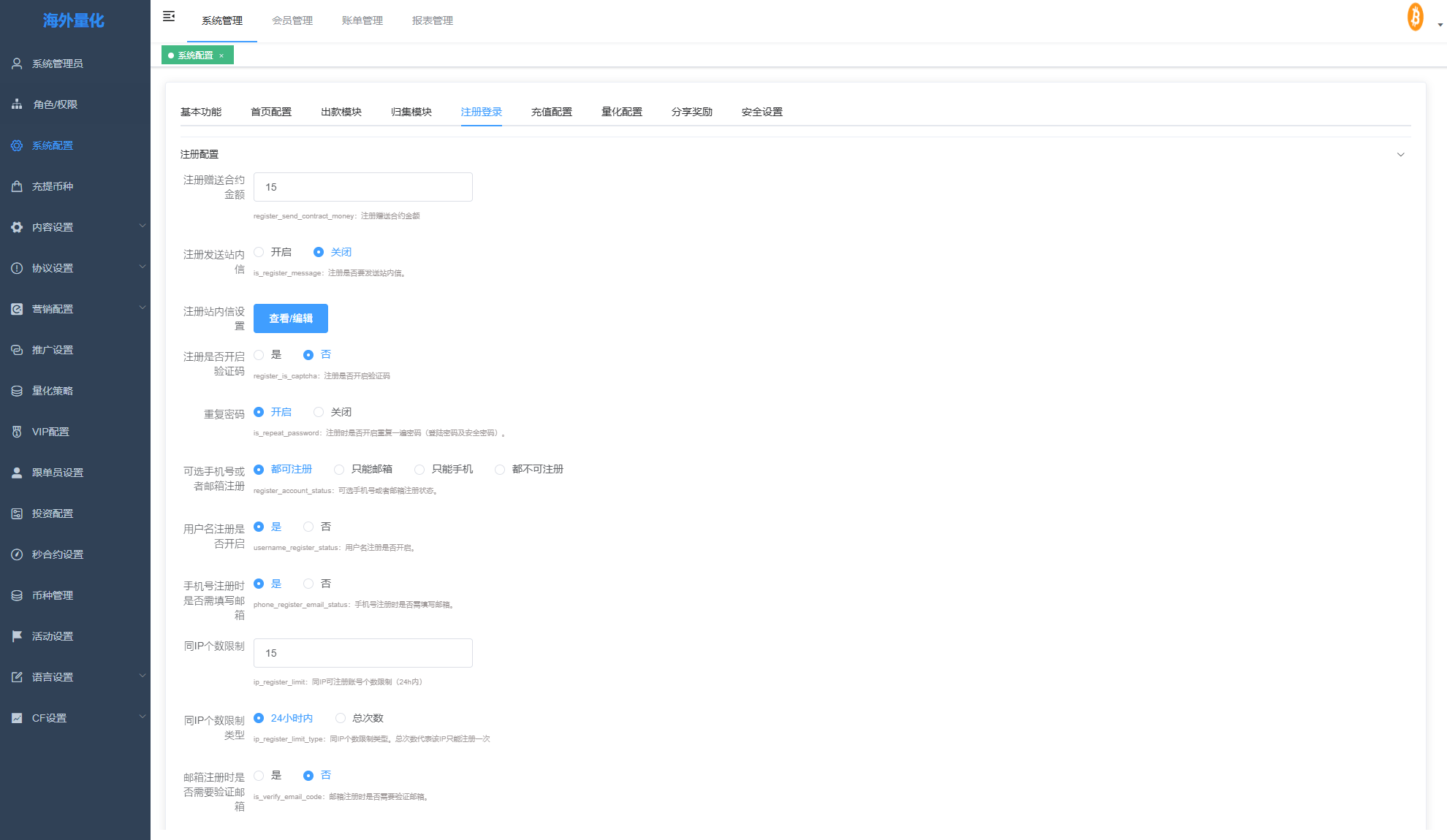This screenshot has width=1447, height=840.
Task: Click the 秒合约设置 compass icon
Action: coord(17,554)
